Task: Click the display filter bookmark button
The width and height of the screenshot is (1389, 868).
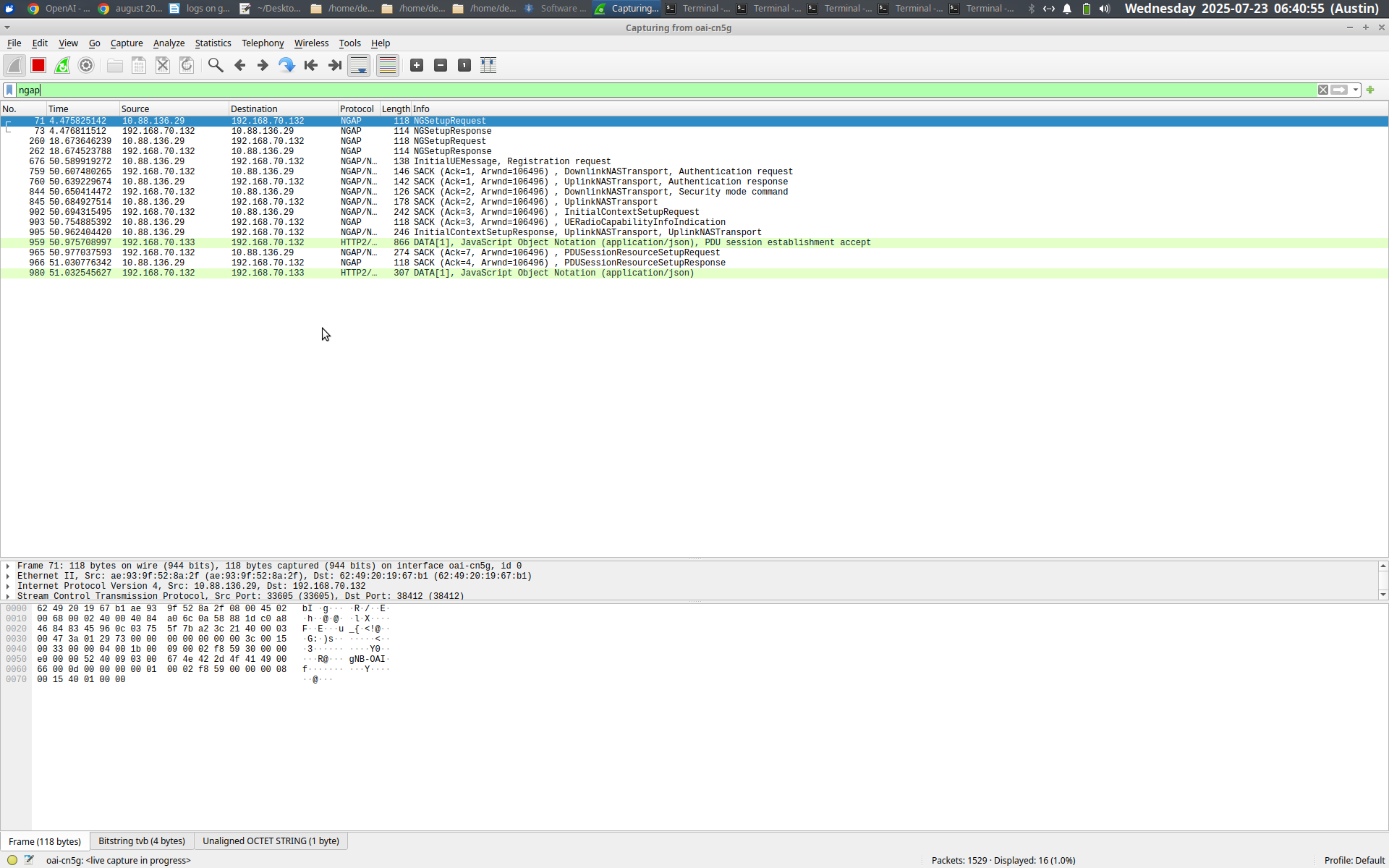Action: (x=9, y=90)
